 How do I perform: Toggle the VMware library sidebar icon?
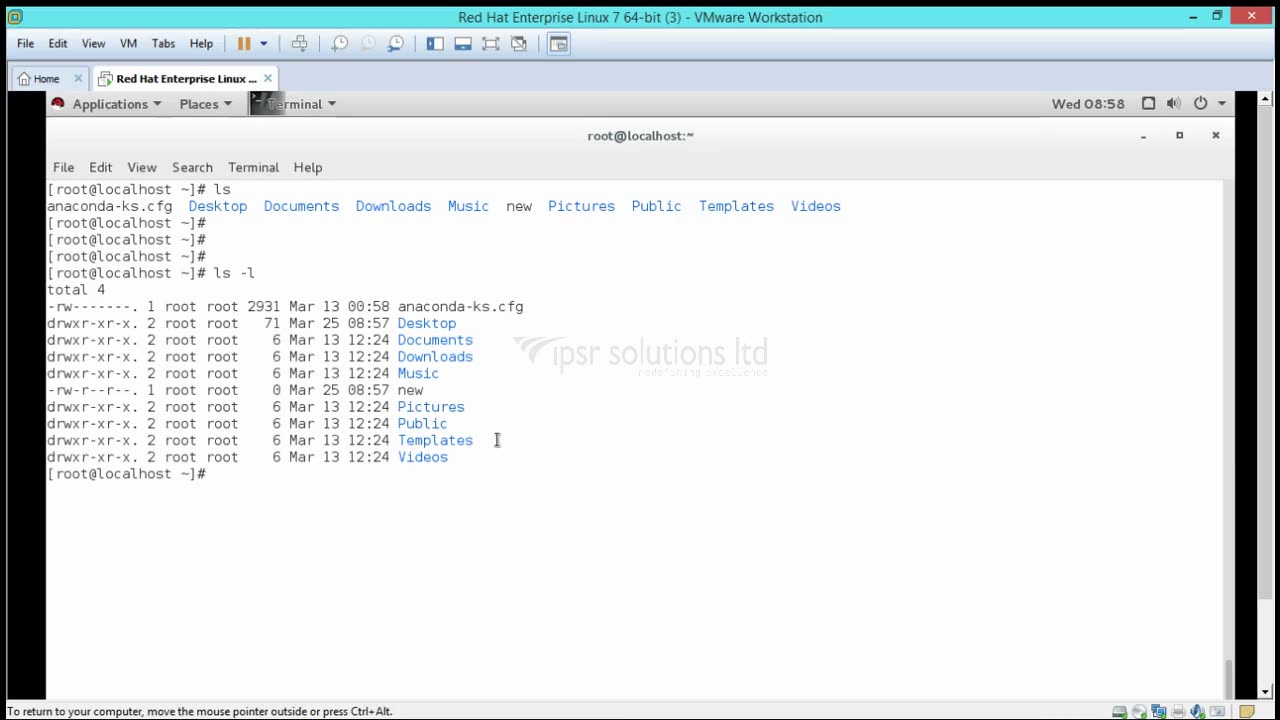(x=435, y=43)
